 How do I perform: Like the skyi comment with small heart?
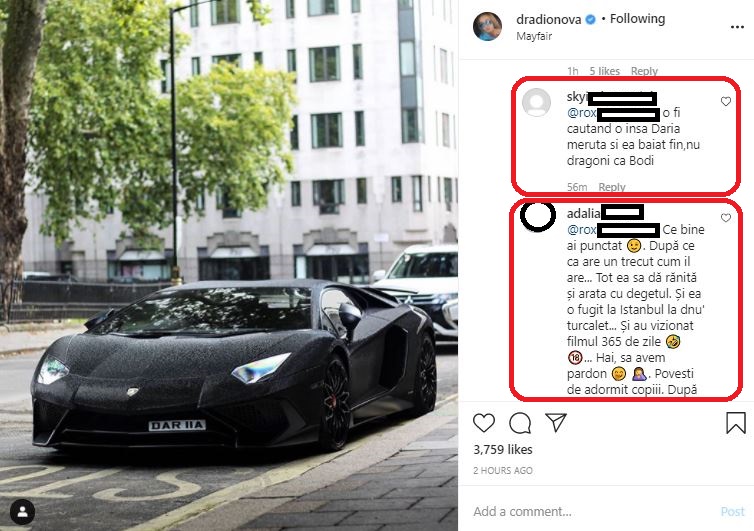[x=726, y=101]
